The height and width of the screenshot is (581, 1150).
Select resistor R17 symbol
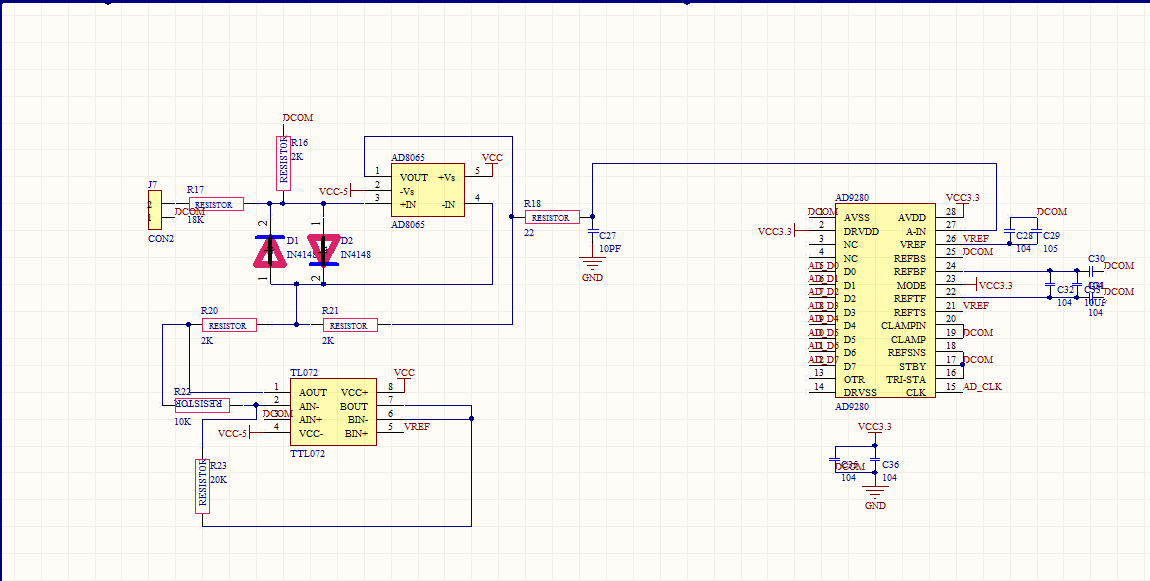pos(216,205)
